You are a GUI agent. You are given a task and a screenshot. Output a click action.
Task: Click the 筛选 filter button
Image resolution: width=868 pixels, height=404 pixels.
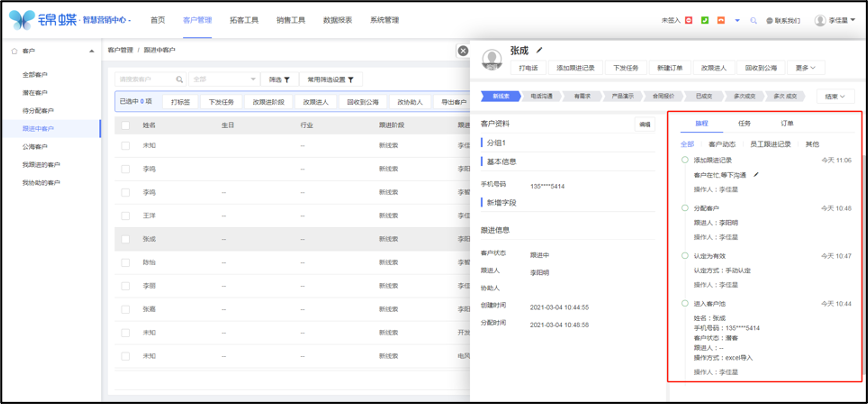coord(280,79)
